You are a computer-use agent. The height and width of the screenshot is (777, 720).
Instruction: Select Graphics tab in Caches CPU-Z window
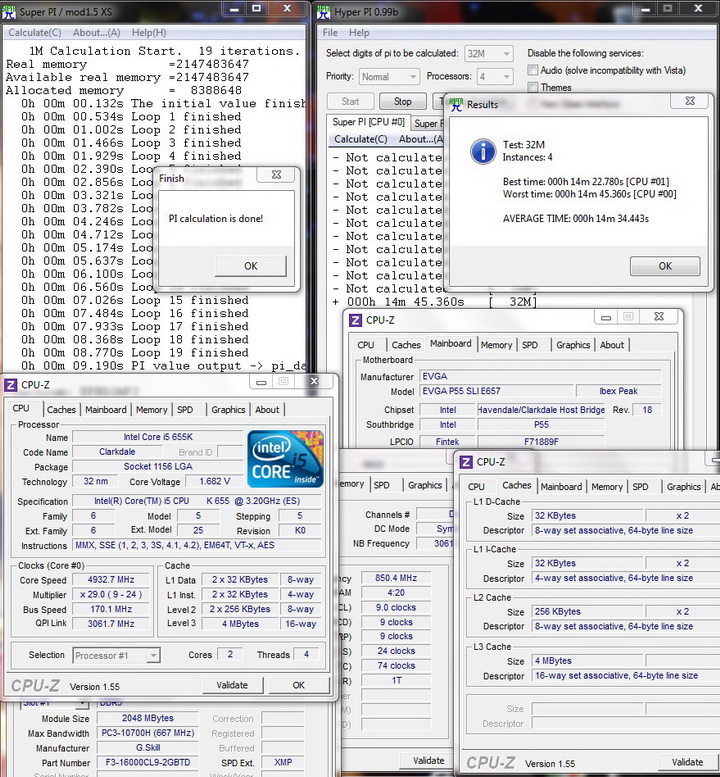(683, 487)
